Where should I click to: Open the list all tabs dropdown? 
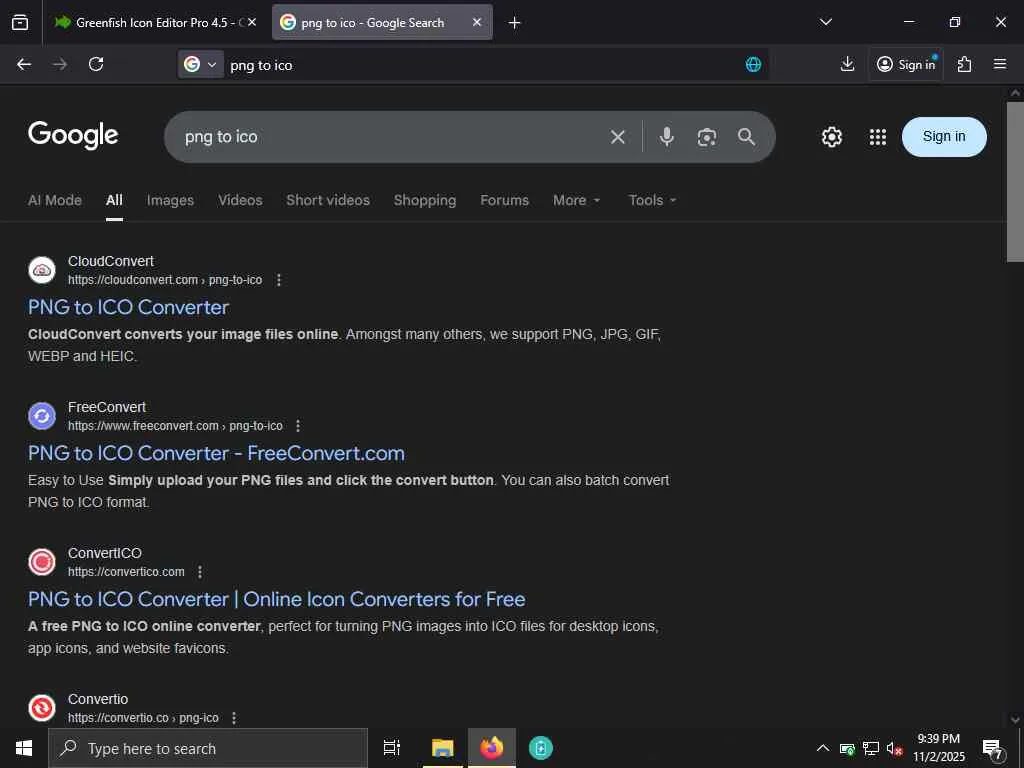point(825,22)
